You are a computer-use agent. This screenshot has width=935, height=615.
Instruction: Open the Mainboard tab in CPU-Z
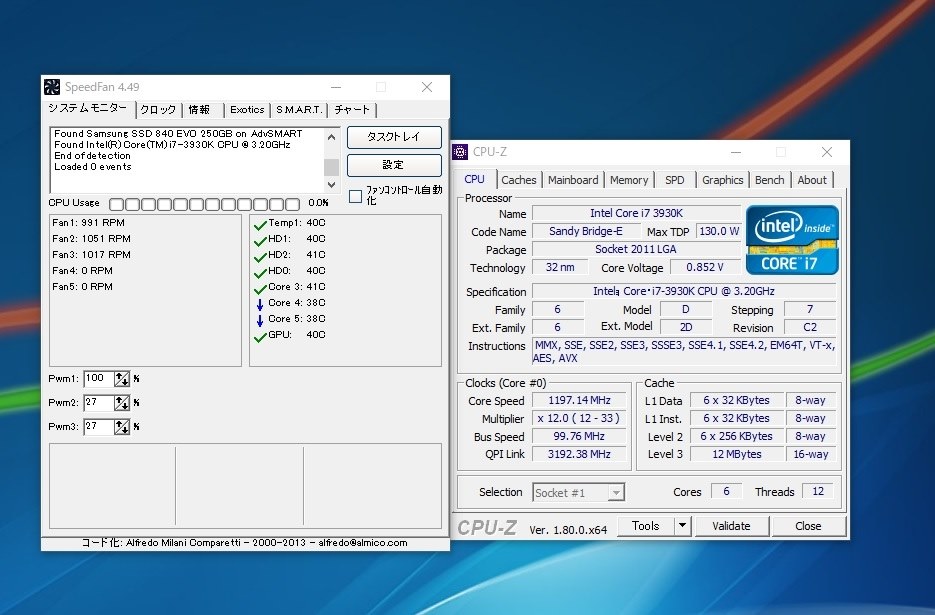(573, 180)
